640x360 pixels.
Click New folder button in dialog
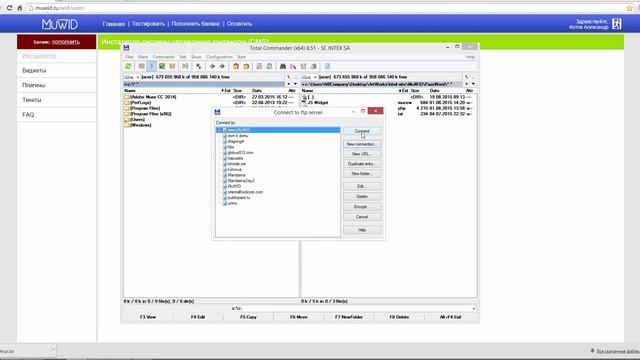(362, 173)
